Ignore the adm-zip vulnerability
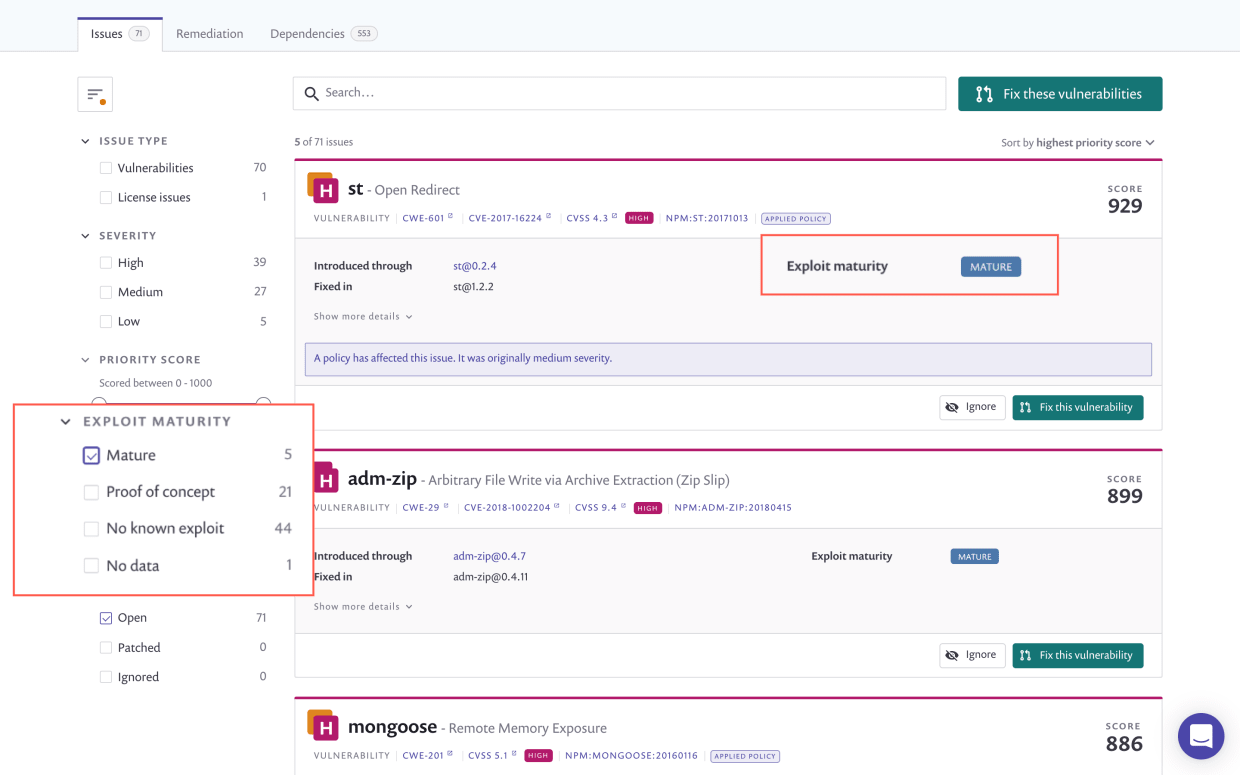Screen dimensions: 1240x775 point(971,655)
